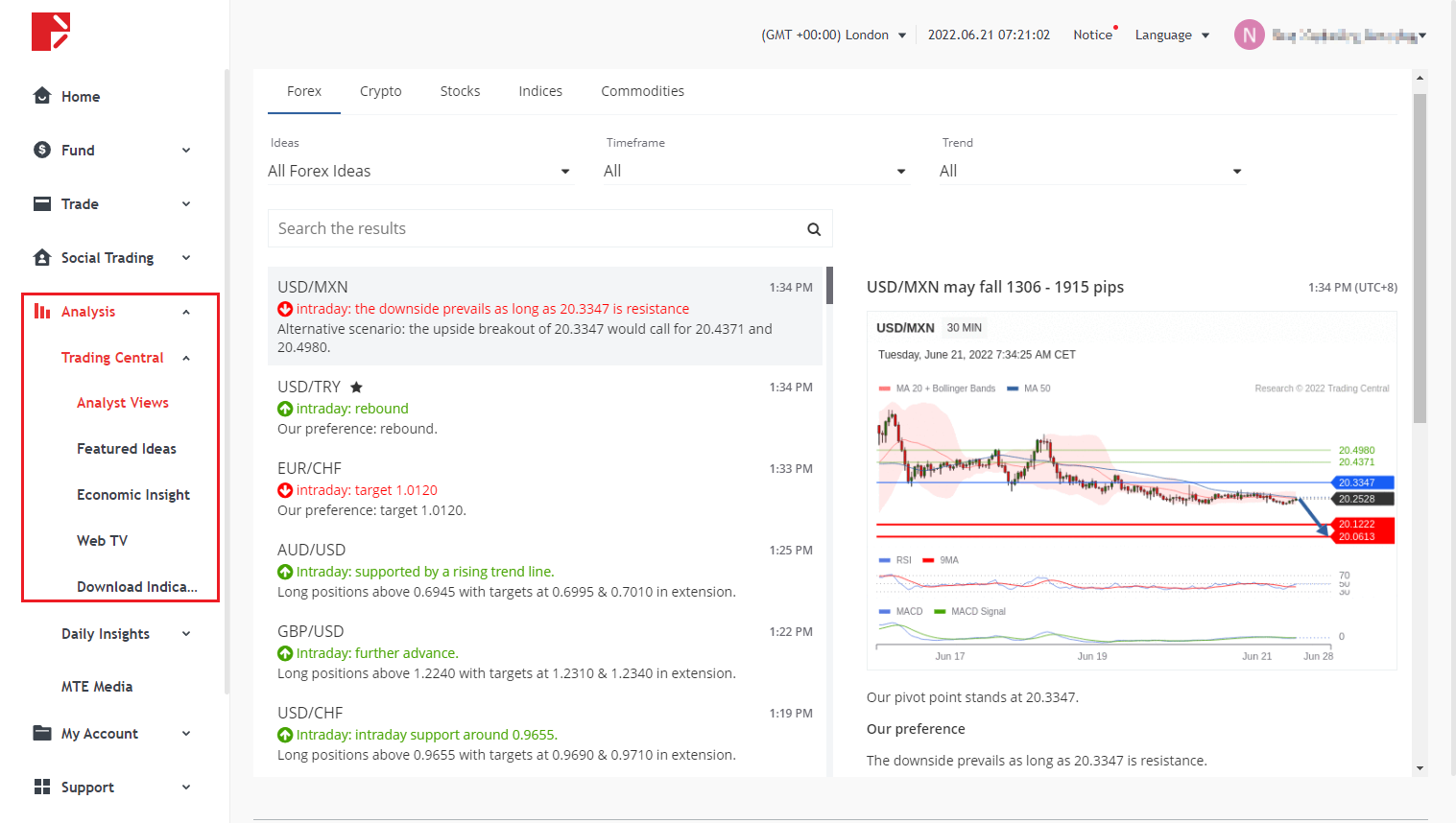Open MTE Media in sidebar
Image resolution: width=1456 pixels, height=823 pixels.
pyautogui.click(x=97, y=687)
